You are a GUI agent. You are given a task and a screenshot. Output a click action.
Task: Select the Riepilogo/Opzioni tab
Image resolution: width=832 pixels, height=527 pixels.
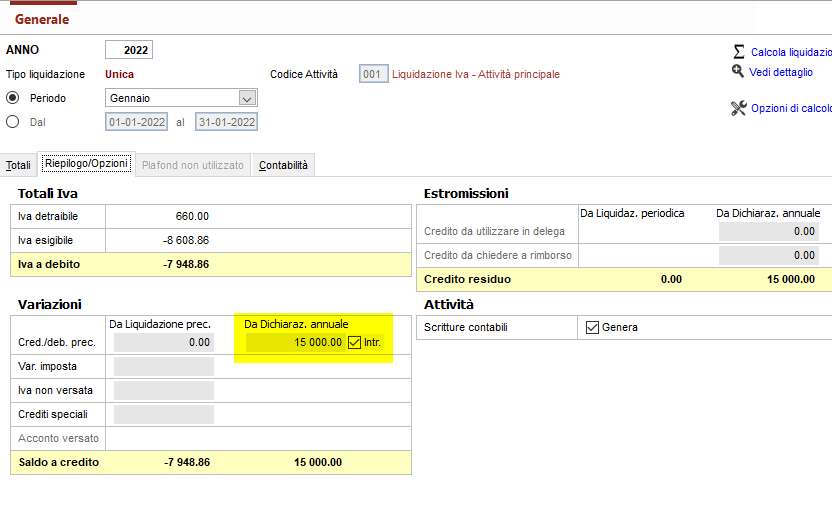86,163
